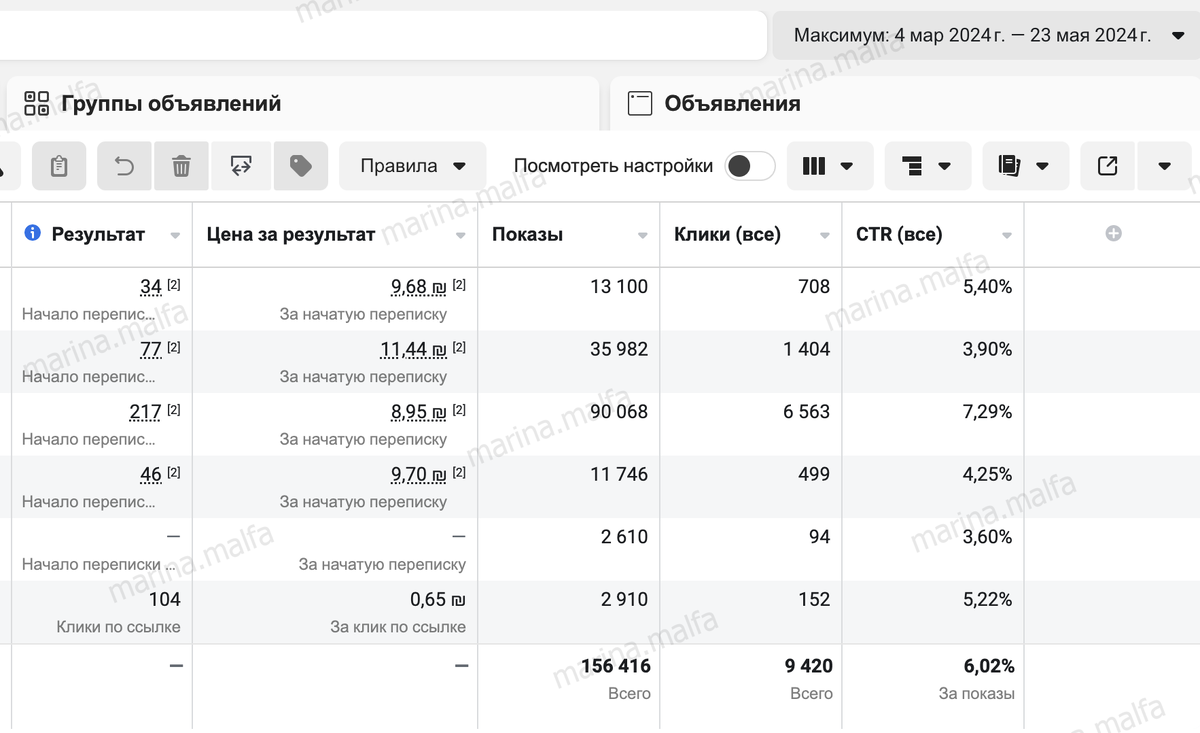Select impressions value 35 982
1200x733 pixels.
pyautogui.click(x=619, y=349)
